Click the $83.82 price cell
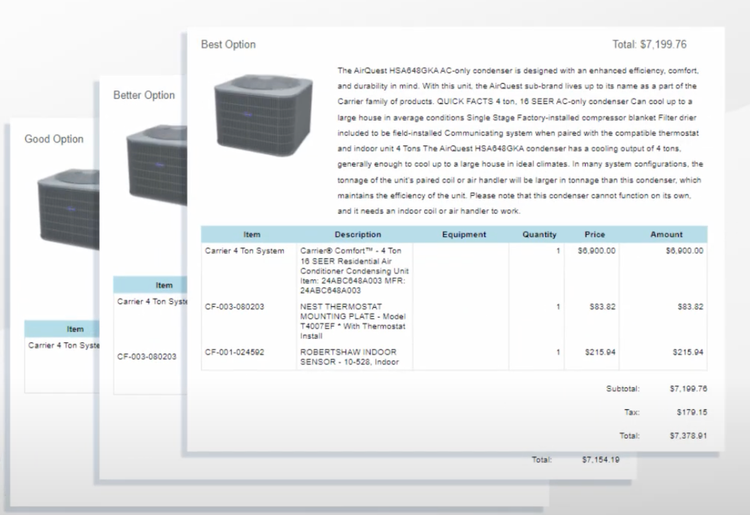This screenshot has width=750, height=515. tap(602, 307)
